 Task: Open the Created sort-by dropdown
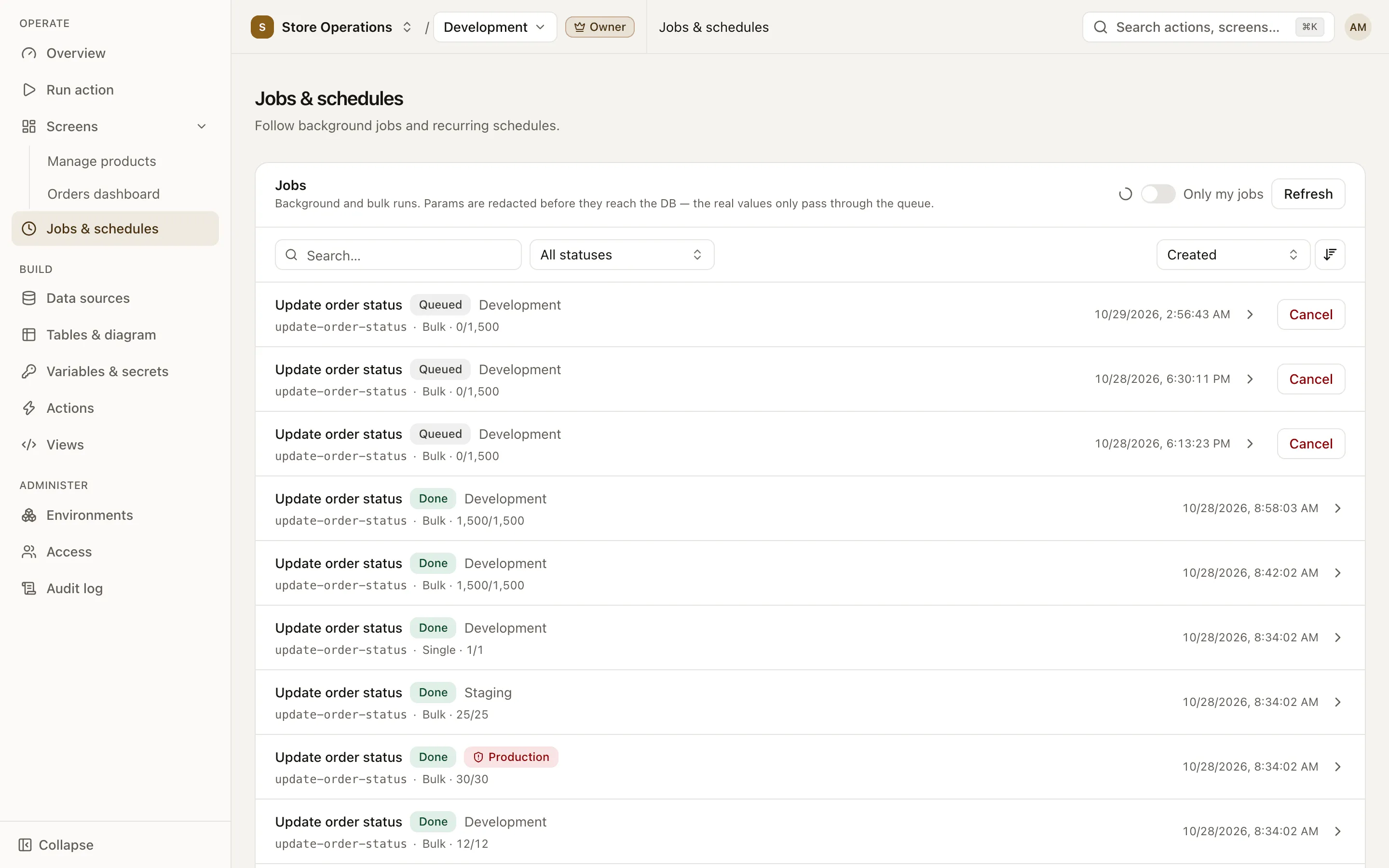(x=1233, y=255)
